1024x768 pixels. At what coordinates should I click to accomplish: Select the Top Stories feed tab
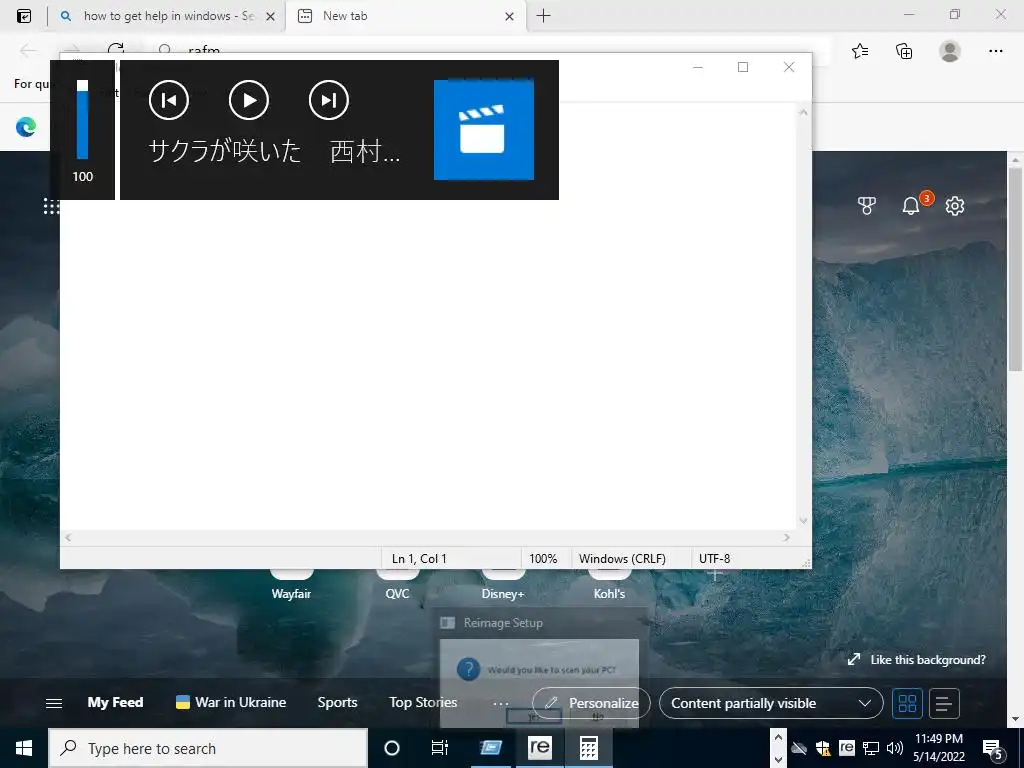pyautogui.click(x=423, y=702)
